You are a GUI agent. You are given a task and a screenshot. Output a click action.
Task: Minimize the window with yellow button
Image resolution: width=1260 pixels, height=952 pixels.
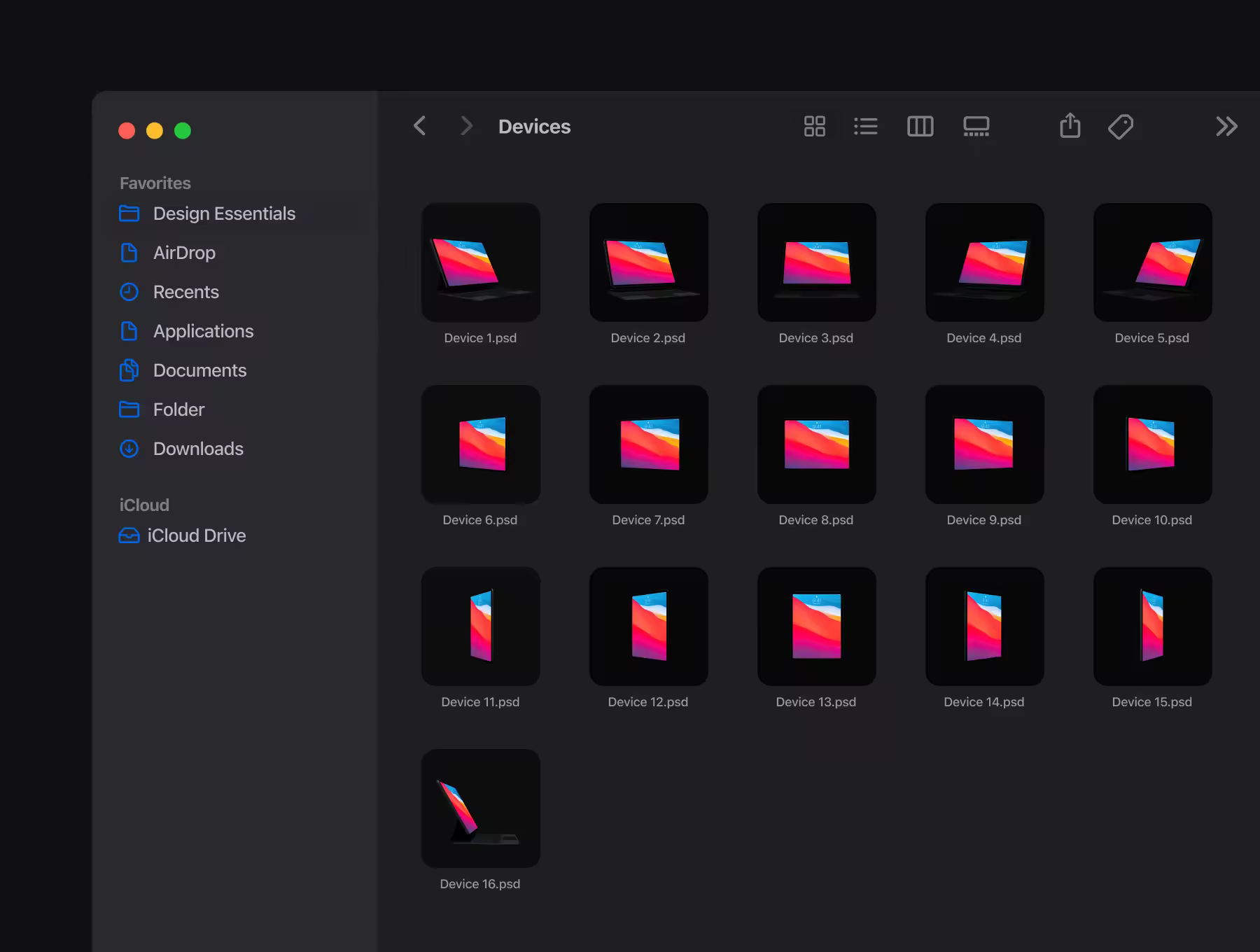pyautogui.click(x=155, y=131)
